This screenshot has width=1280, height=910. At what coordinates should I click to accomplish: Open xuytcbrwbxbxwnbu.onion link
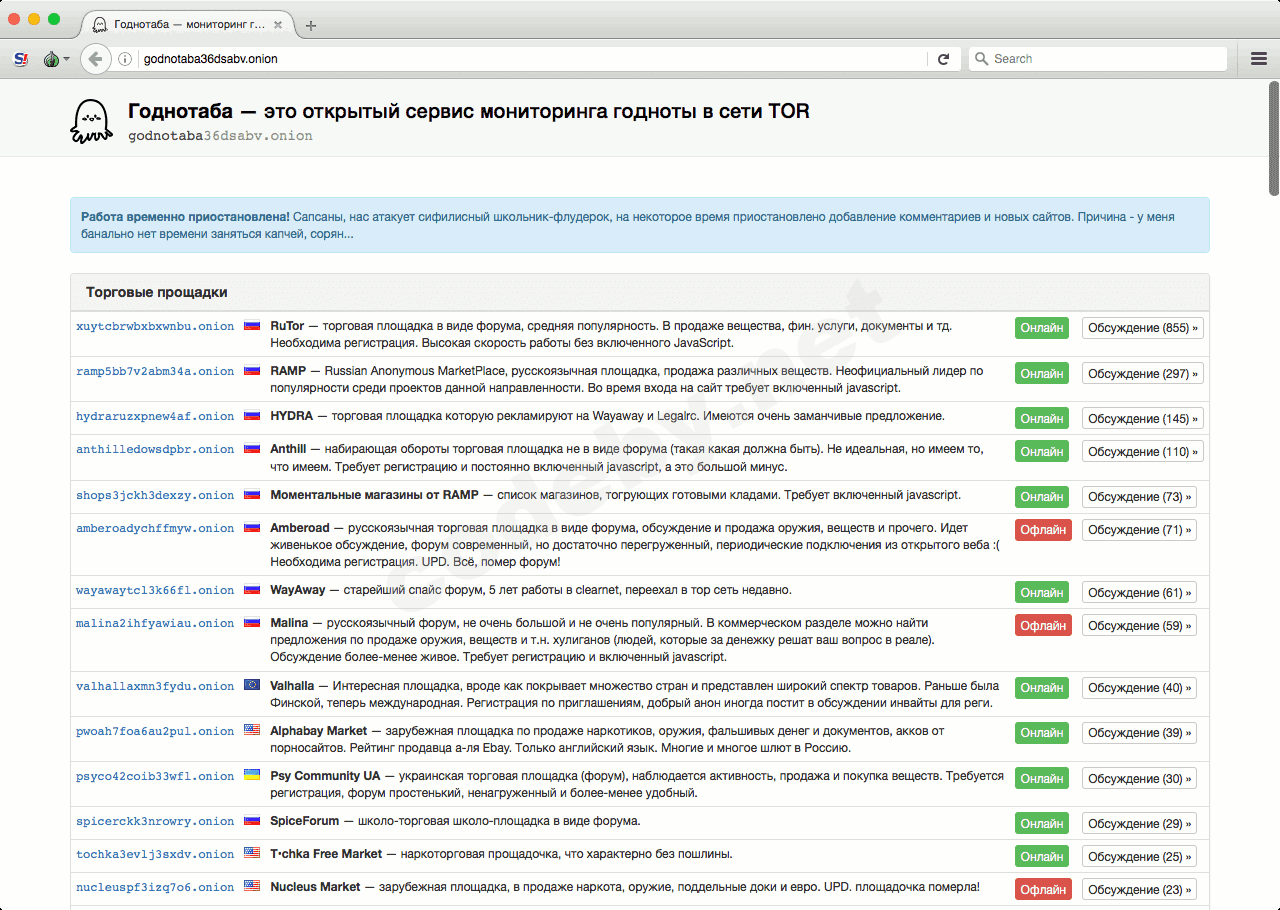pos(155,326)
